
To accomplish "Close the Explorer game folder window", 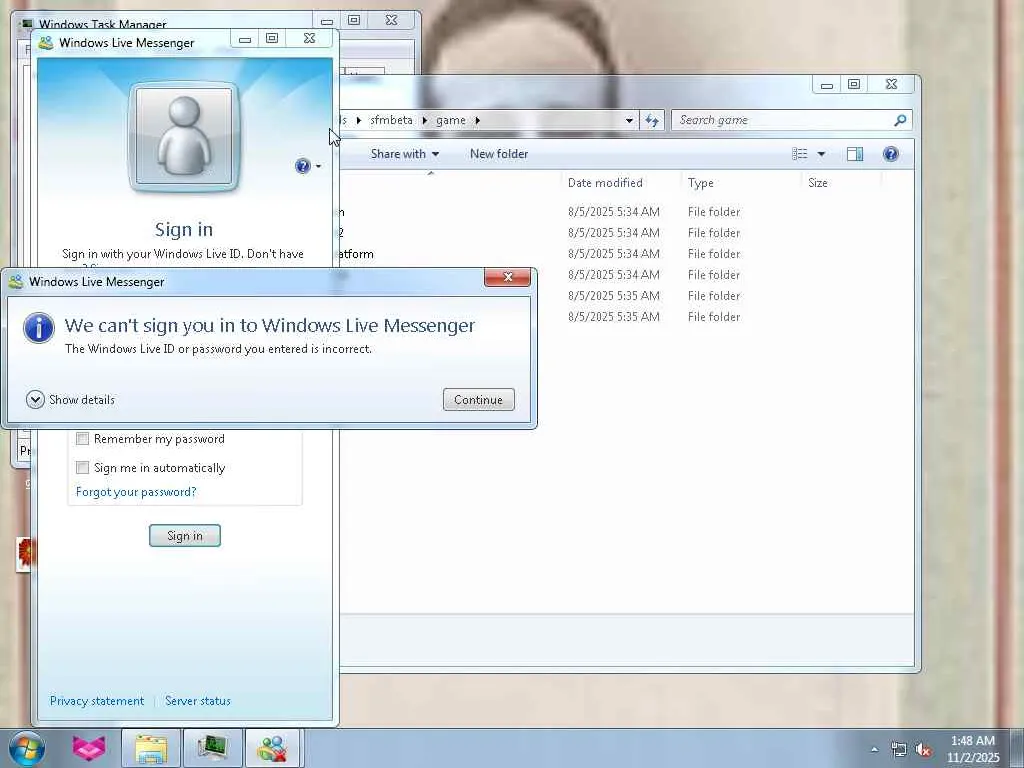I will point(891,85).
